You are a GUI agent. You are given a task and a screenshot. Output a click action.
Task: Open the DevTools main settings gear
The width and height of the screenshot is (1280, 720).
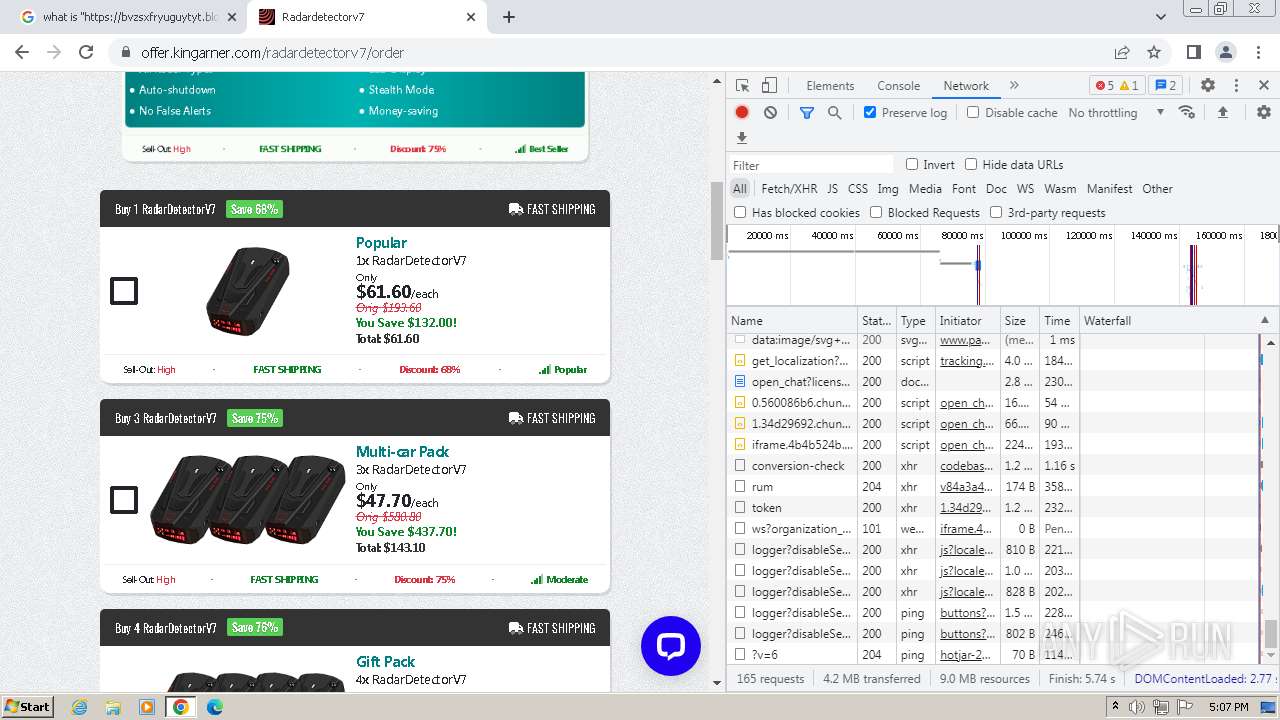(x=1208, y=86)
